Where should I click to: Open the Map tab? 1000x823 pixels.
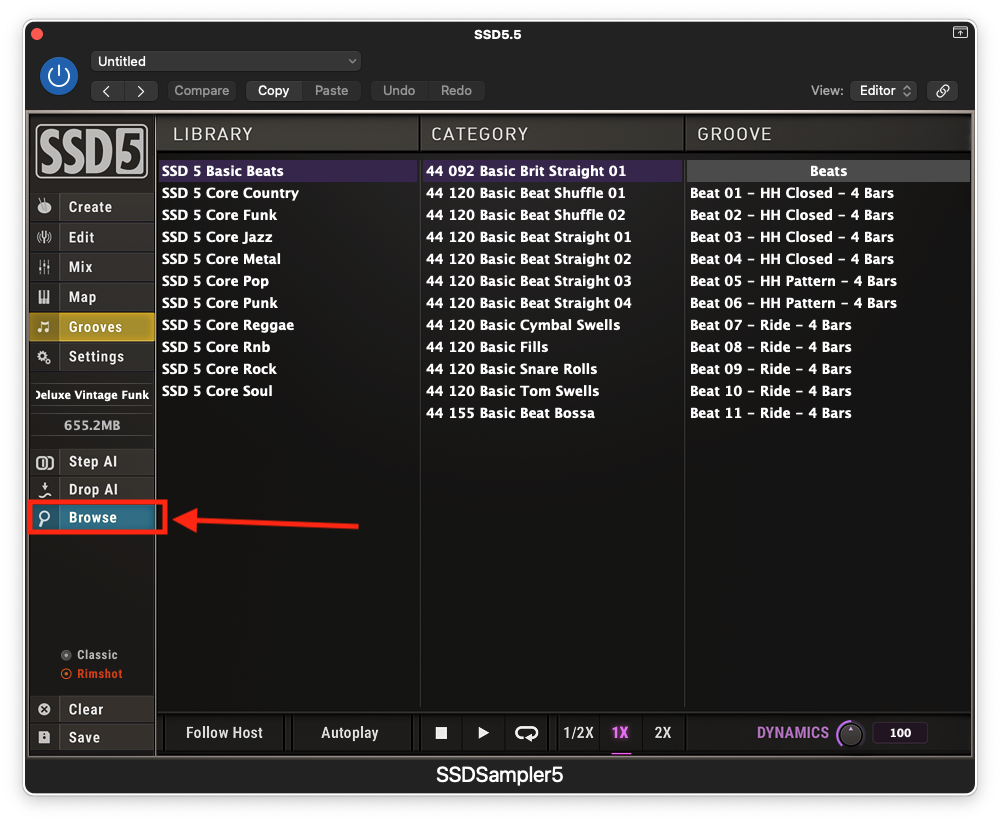tap(106, 297)
